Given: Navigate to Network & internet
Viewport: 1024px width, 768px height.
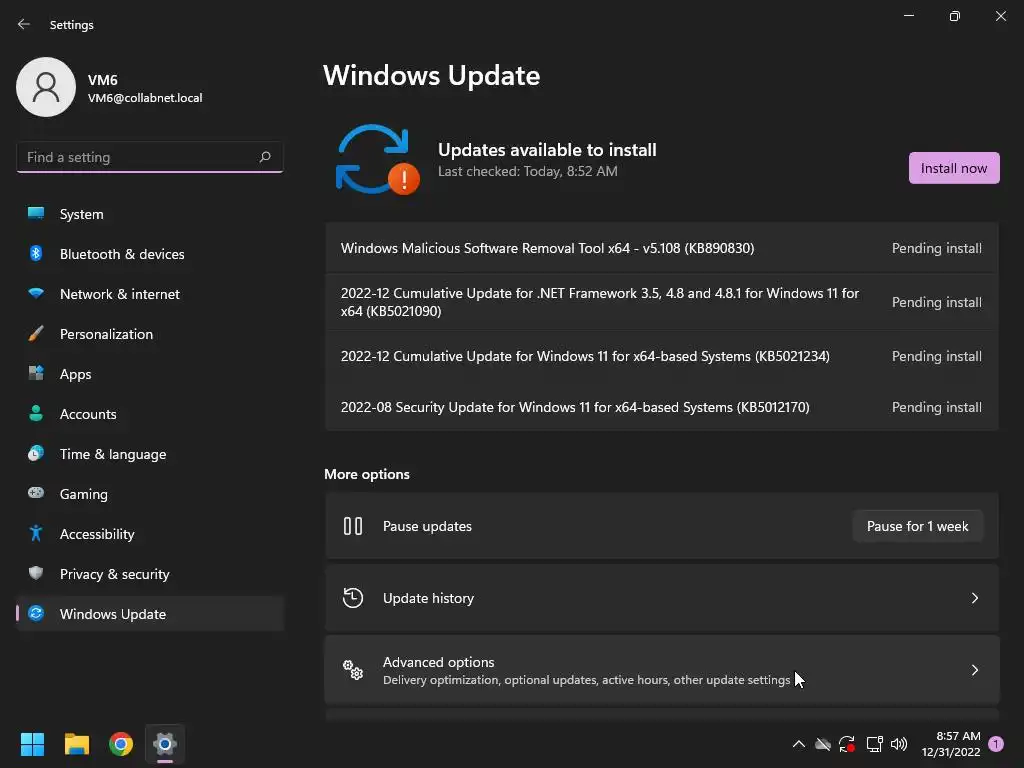Looking at the screenshot, I should coord(150,293).
